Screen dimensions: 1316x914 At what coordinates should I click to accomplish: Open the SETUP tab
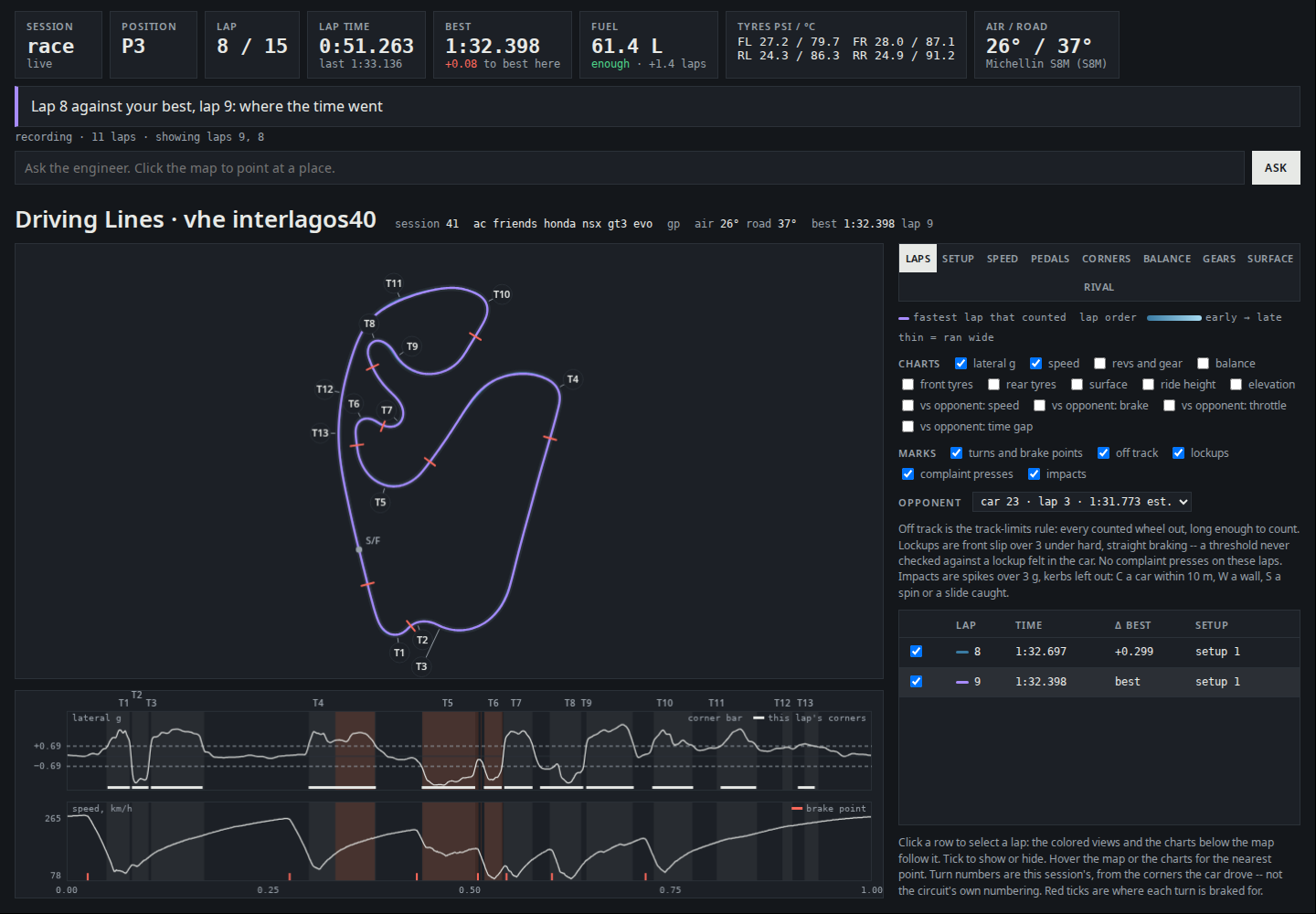[x=958, y=259]
